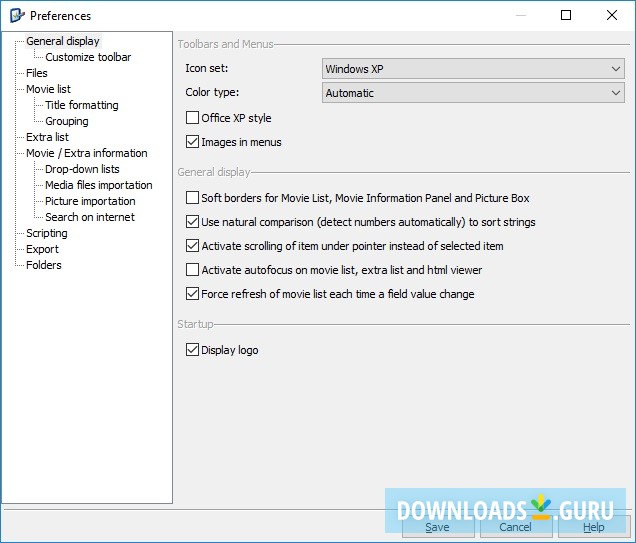Go to the Scripting preferences
The image size is (636, 543).
[x=47, y=233]
